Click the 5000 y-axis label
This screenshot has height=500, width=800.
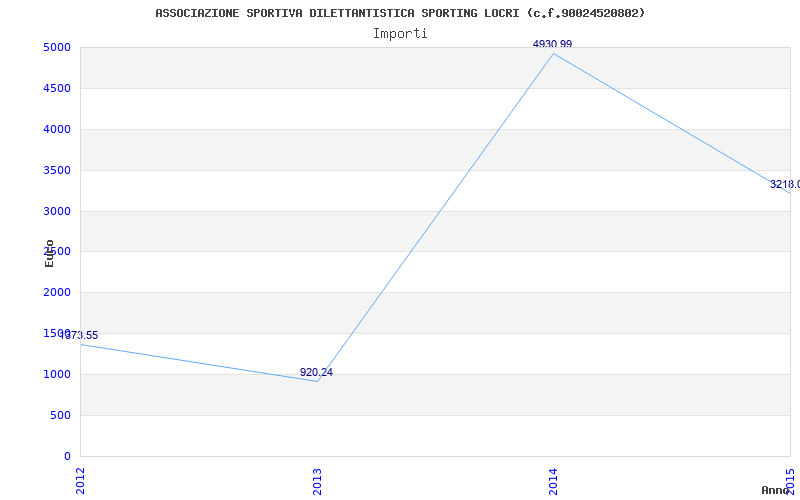[57, 48]
